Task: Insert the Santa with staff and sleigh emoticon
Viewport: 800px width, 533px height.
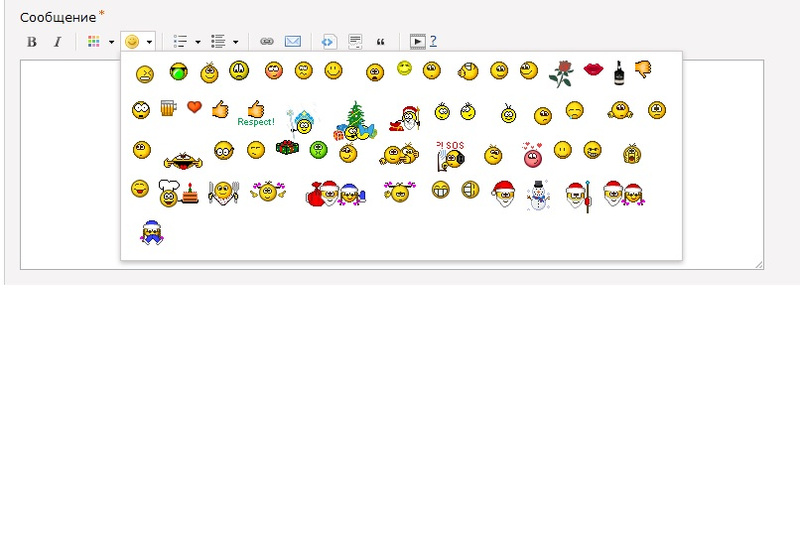Action: [405, 118]
